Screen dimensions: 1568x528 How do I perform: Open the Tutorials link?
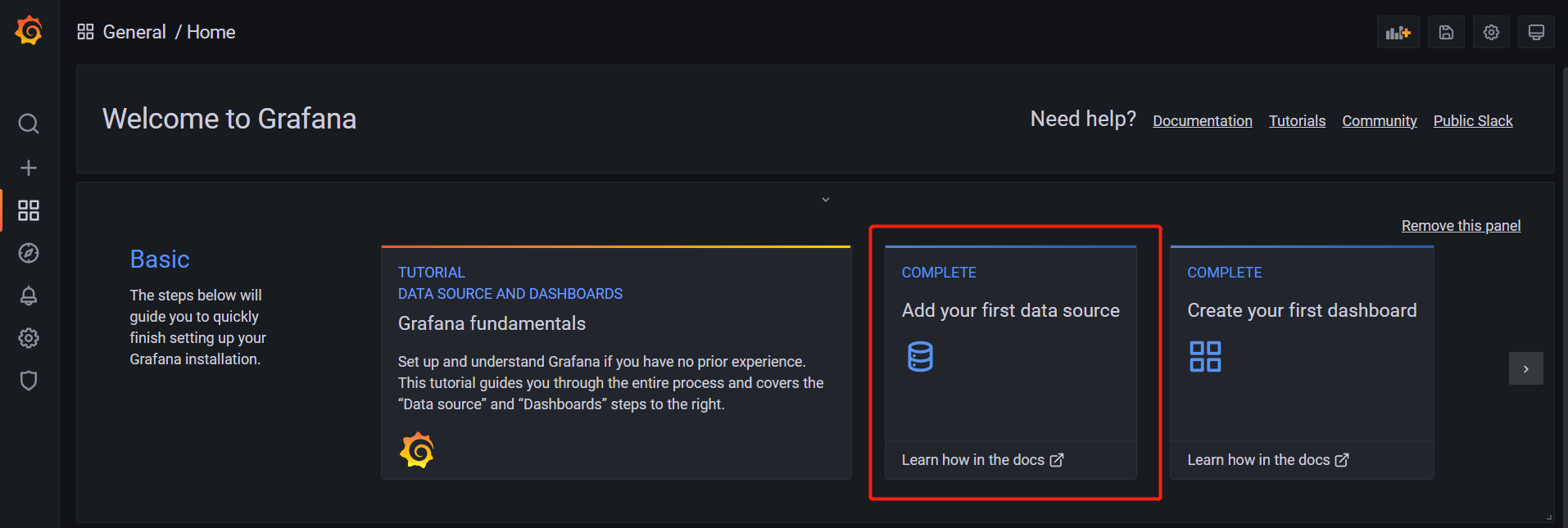tap(1297, 121)
